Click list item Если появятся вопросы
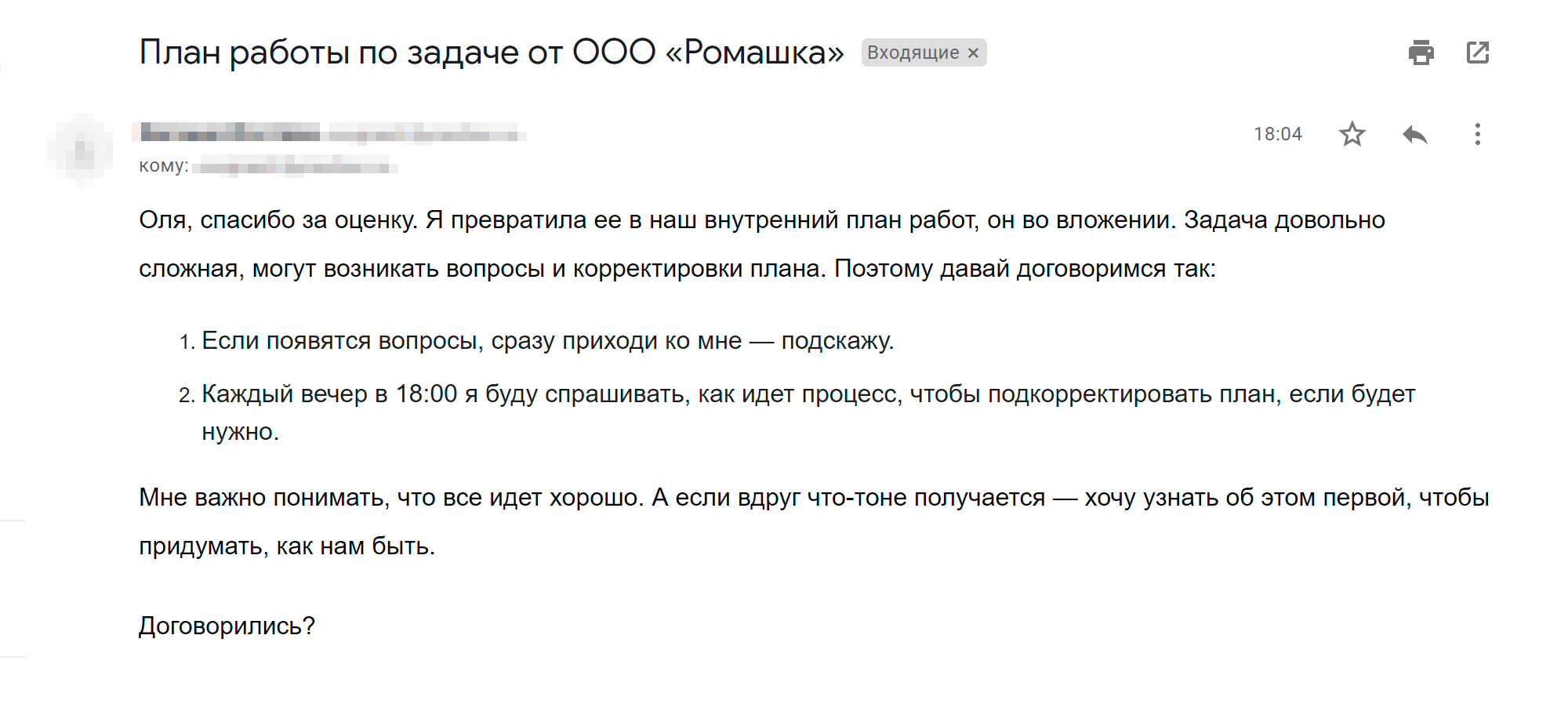The image size is (1568, 704). coord(547,341)
